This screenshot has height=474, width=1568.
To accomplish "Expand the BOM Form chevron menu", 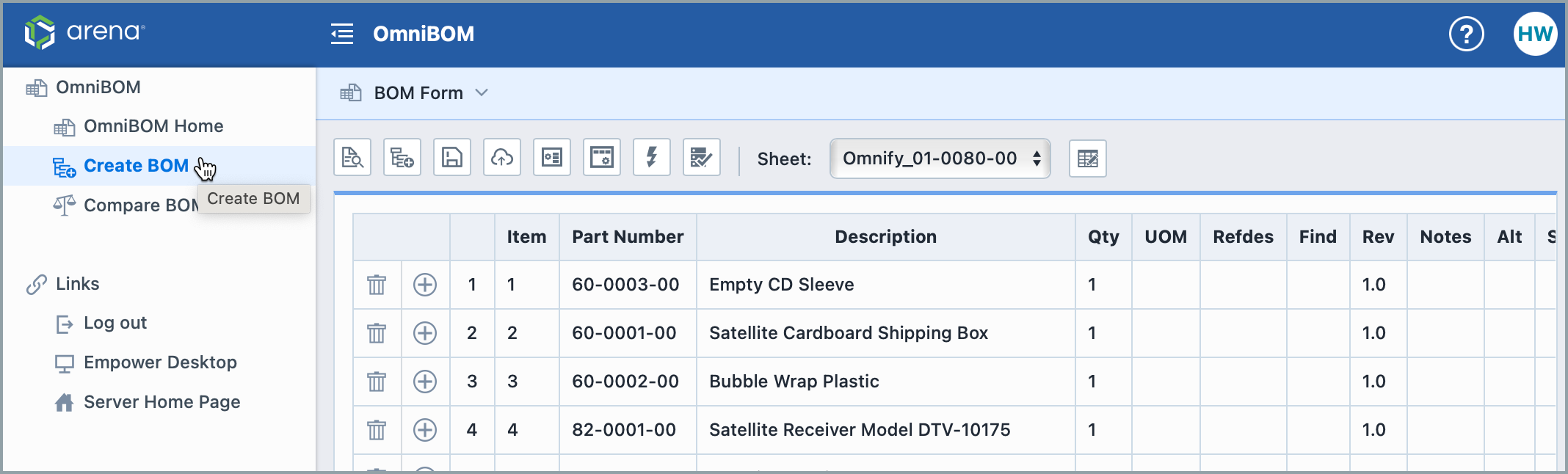I will coord(482,92).
